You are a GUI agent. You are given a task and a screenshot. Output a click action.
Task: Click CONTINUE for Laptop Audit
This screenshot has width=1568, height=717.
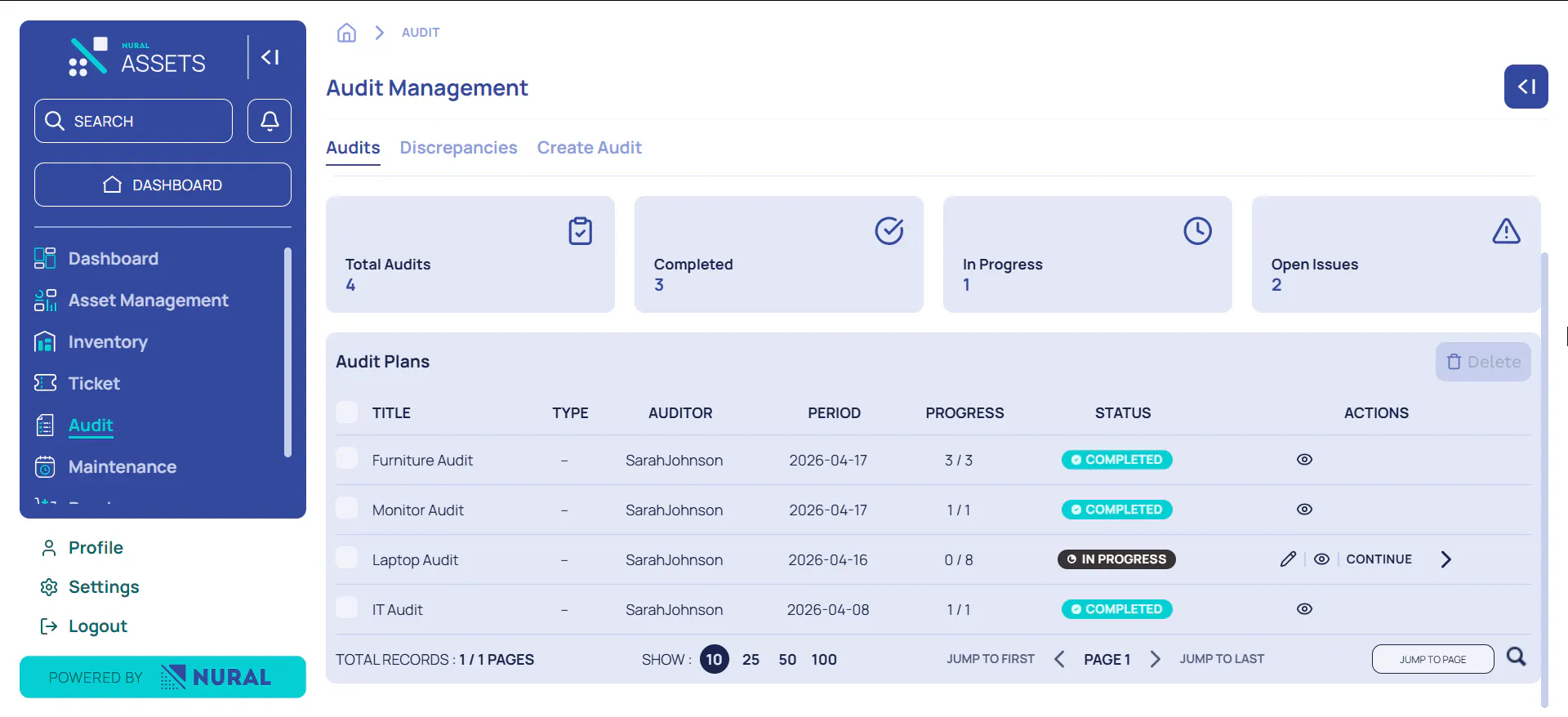click(1379, 559)
